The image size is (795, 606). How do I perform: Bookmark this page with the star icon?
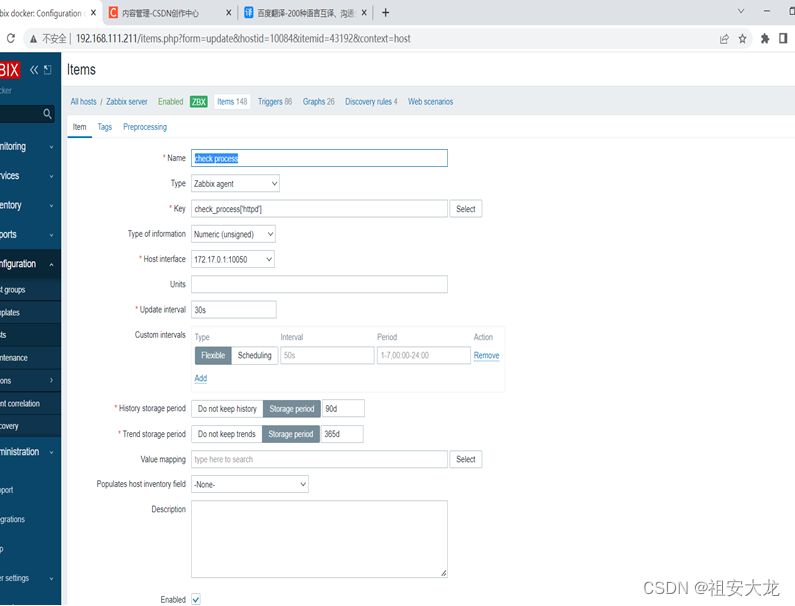[x=742, y=39]
